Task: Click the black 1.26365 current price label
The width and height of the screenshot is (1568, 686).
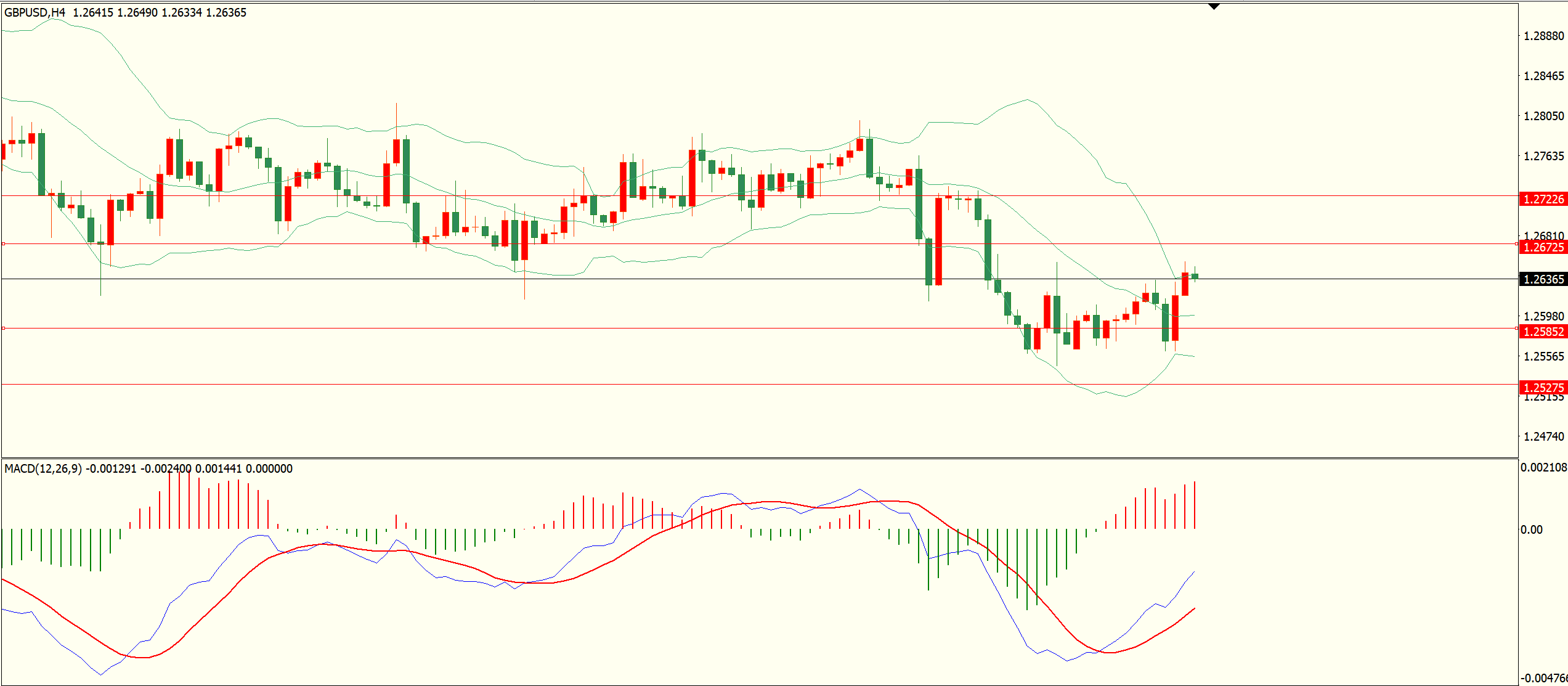Action: [x=1543, y=279]
